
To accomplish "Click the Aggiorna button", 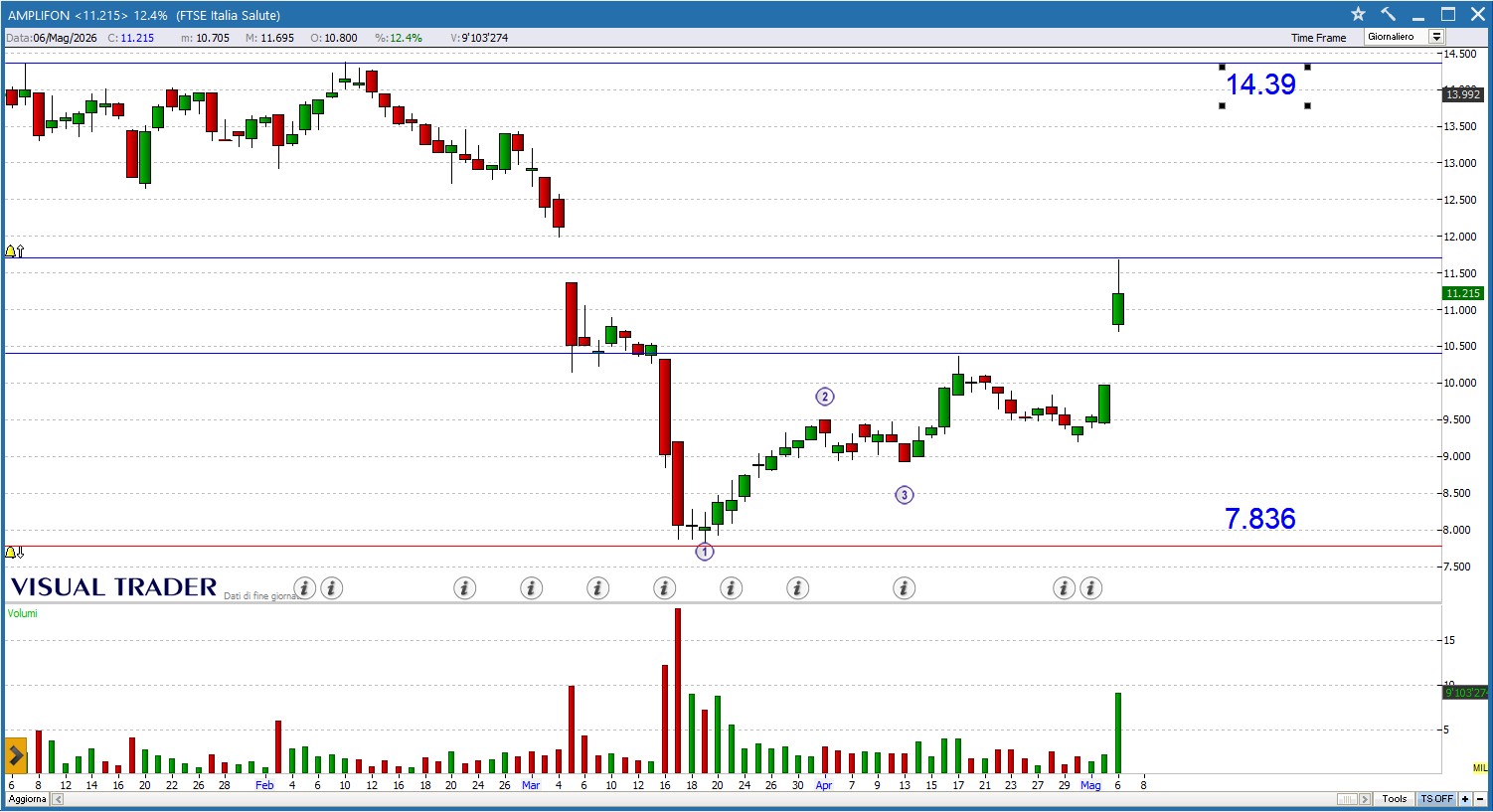I will pyautogui.click(x=27, y=799).
